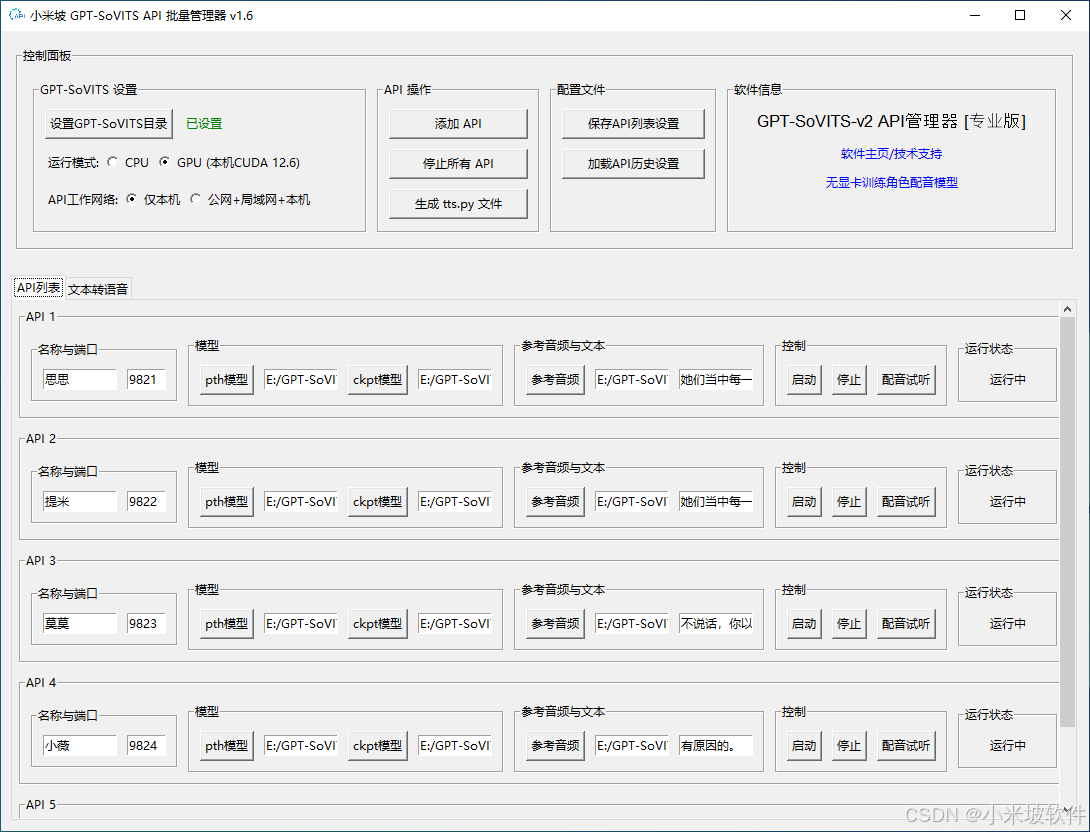The height and width of the screenshot is (832, 1090).
Task: Click 停止 button for API 4
Action: tap(849, 746)
